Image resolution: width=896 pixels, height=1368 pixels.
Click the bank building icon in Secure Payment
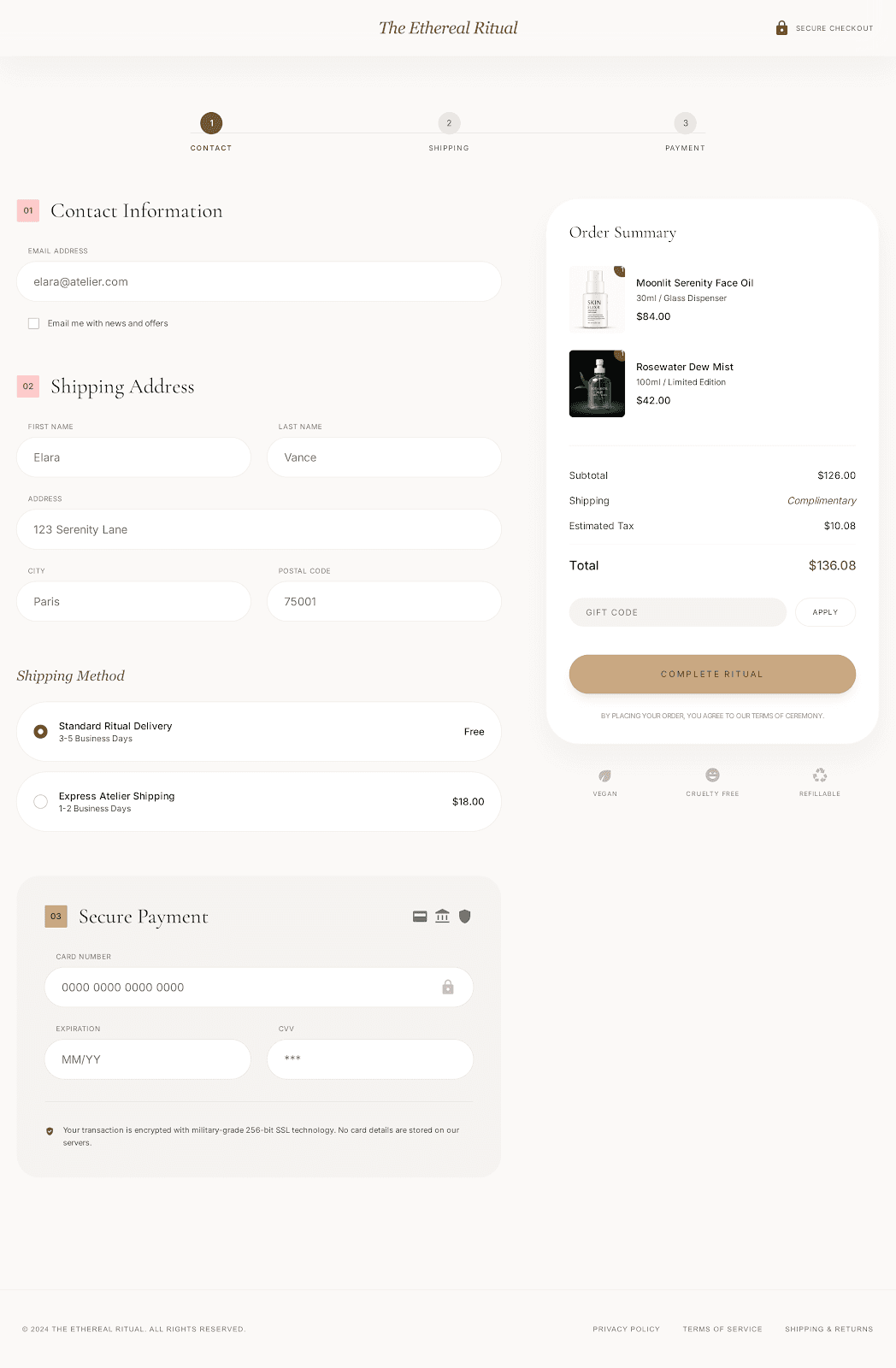tap(442, 917)
